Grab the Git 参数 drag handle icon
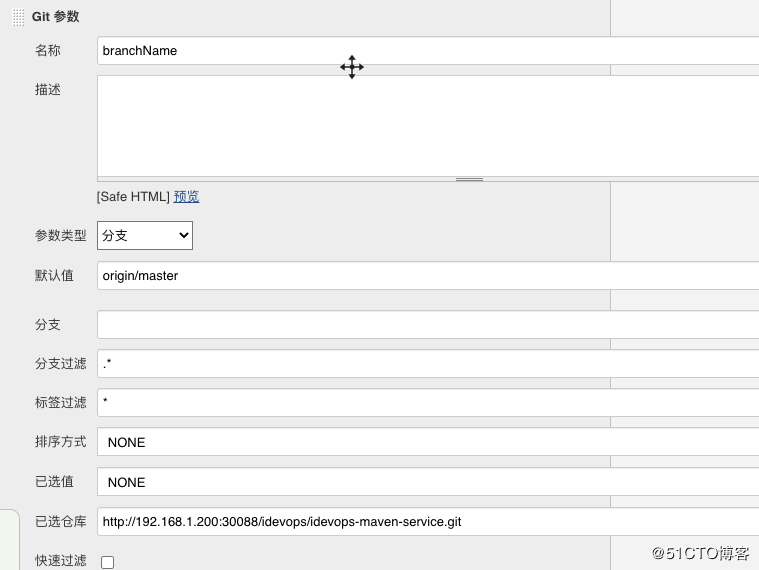 pos(18,17)
